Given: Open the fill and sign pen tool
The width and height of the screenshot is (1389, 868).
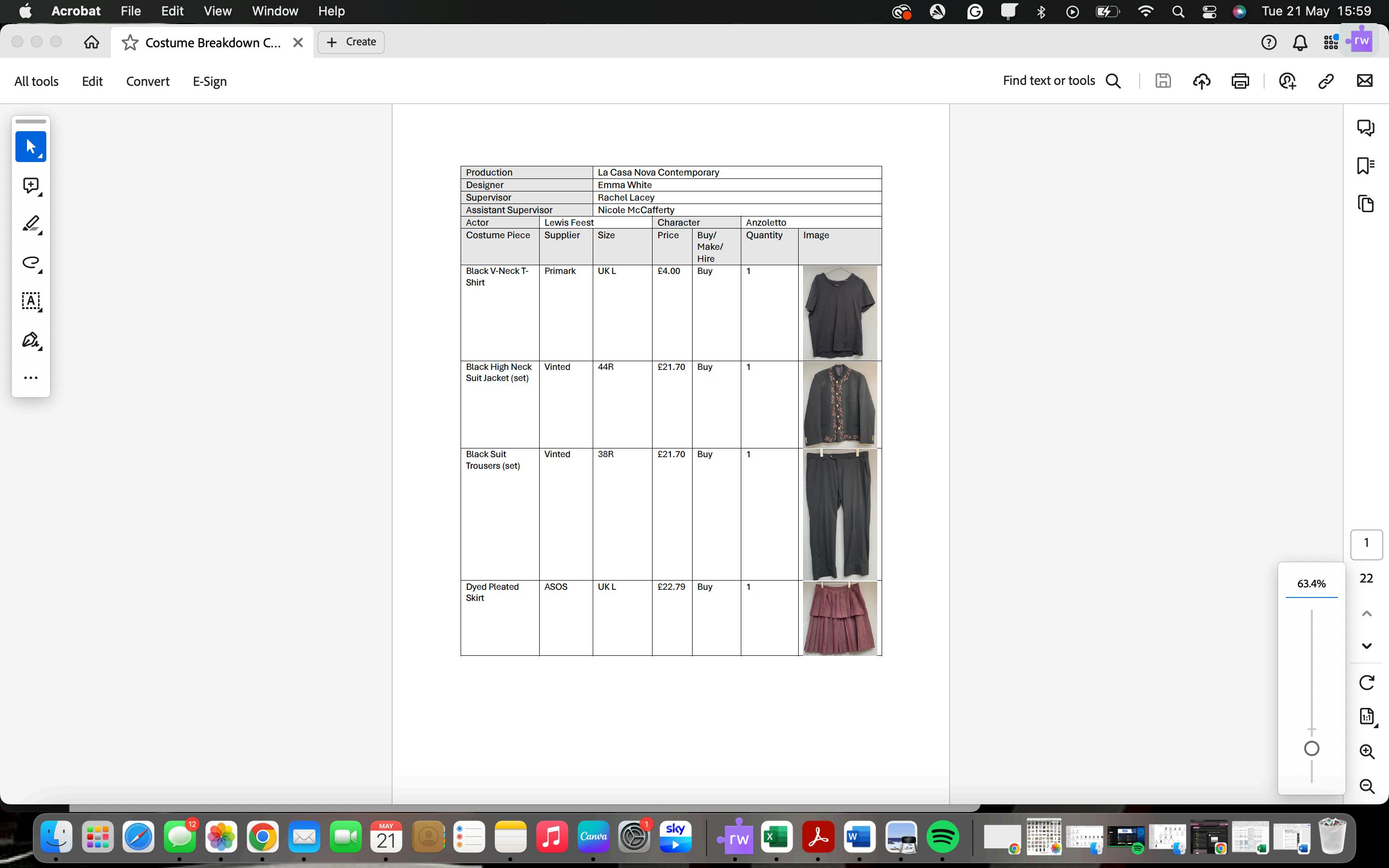Looking at the screenshot, I should (30, 340).
